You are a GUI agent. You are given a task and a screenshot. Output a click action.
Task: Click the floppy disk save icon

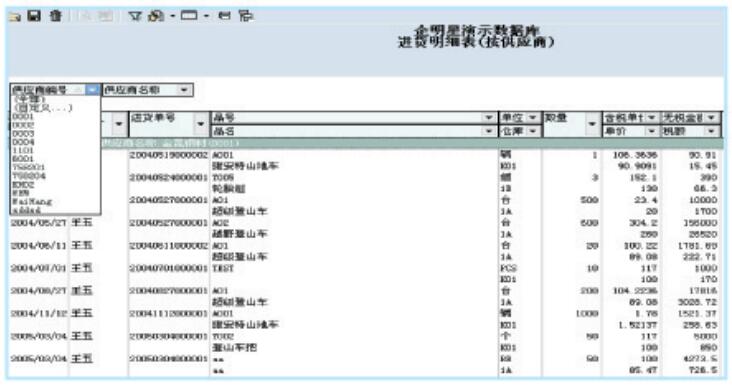tap(34, 16)
